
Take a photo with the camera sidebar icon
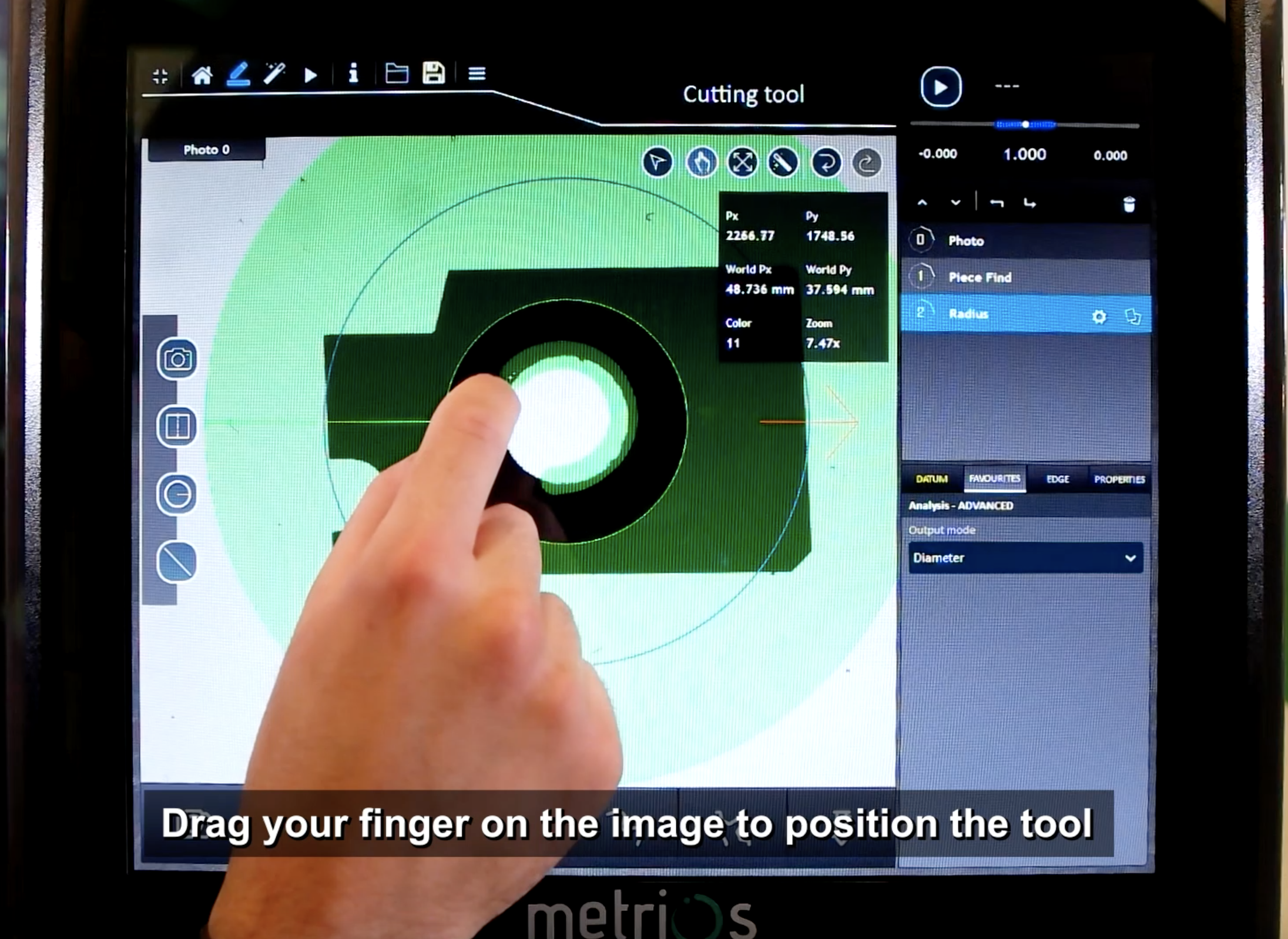point(177,359)
